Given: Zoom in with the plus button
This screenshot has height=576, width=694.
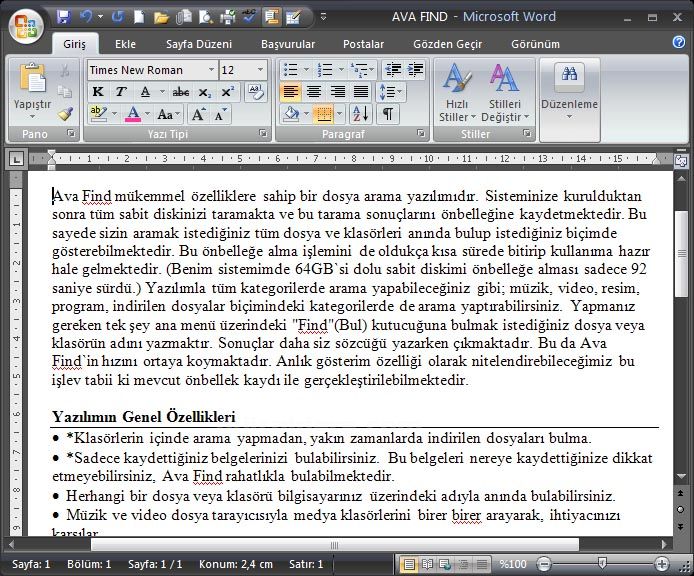Looking at the screenshot, I should [662, 564].
